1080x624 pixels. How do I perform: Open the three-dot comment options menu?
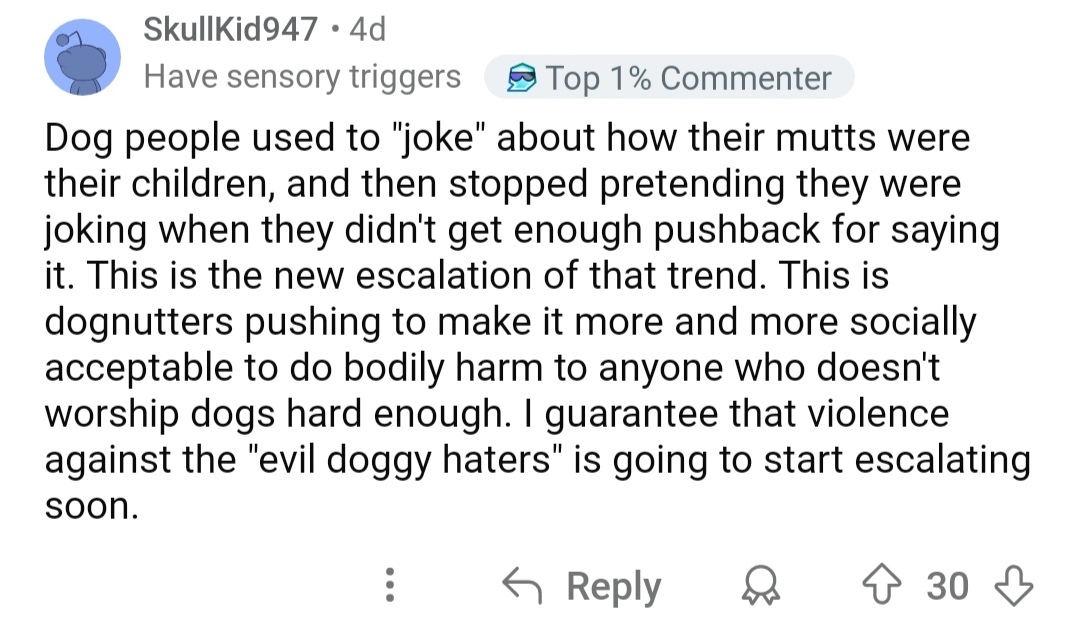point(391,586)
